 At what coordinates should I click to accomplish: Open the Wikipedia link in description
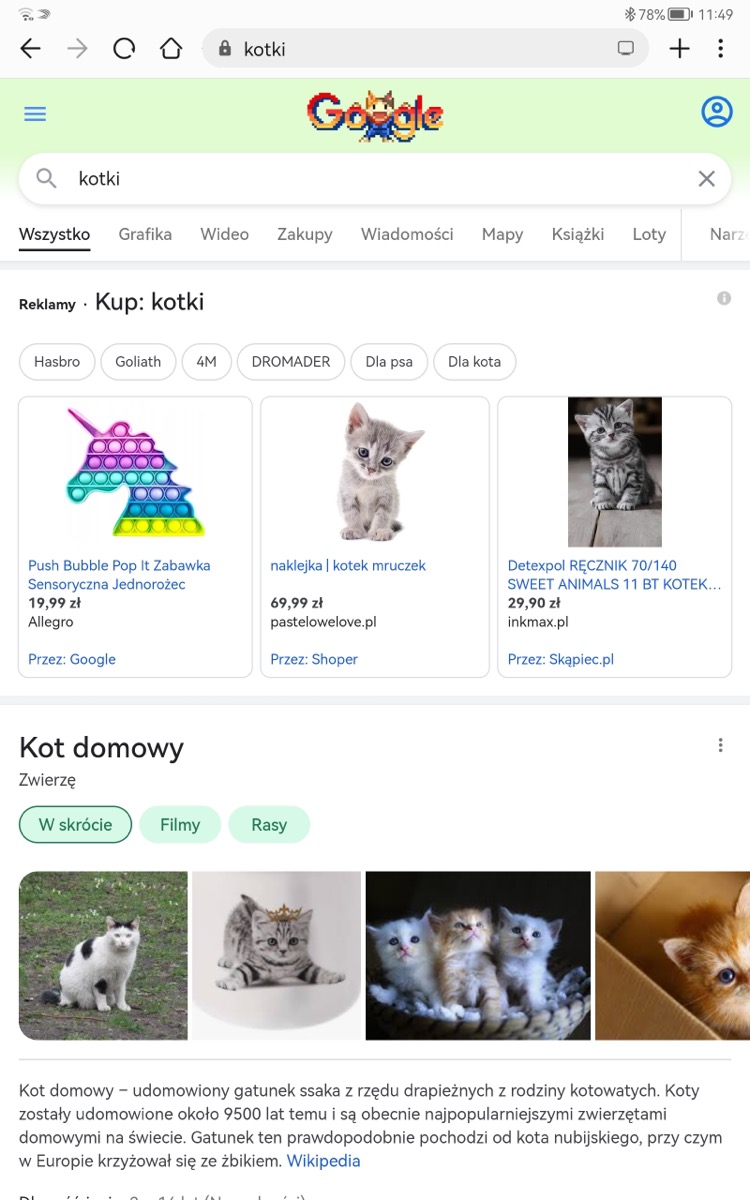pos(323,1161)
